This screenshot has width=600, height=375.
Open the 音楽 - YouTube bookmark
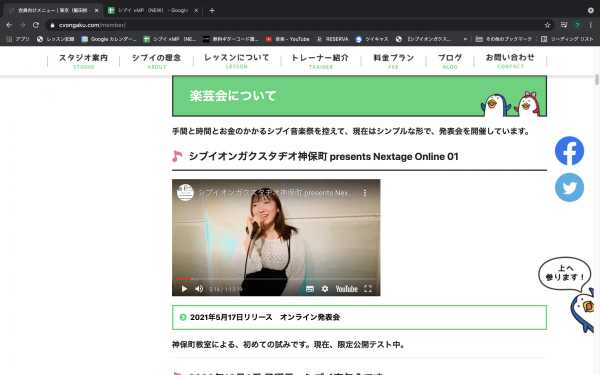pyautogui.click(x=288, y=39)
